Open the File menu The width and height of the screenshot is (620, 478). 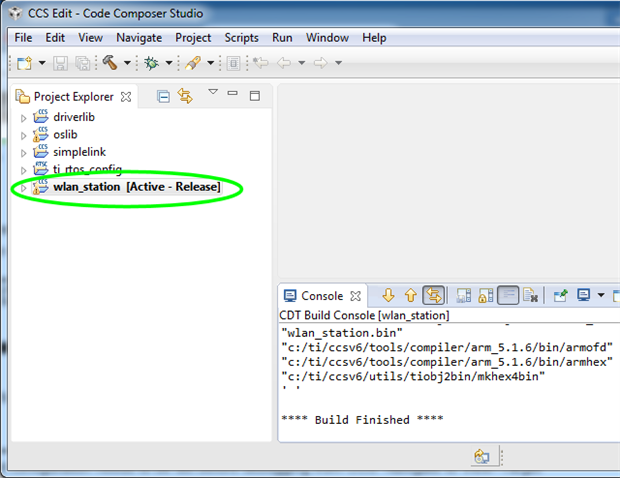click(x=23, y=38)
